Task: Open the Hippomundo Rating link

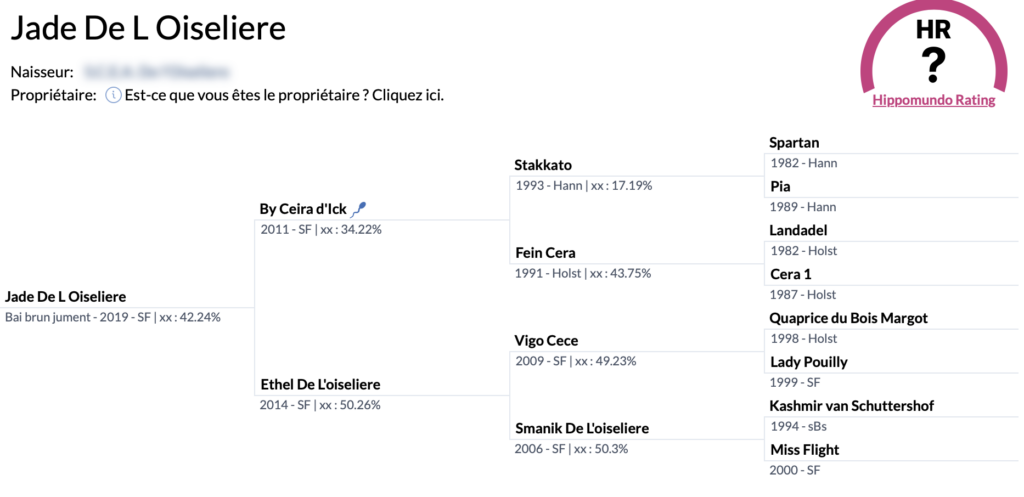Action: pos(934,100)
